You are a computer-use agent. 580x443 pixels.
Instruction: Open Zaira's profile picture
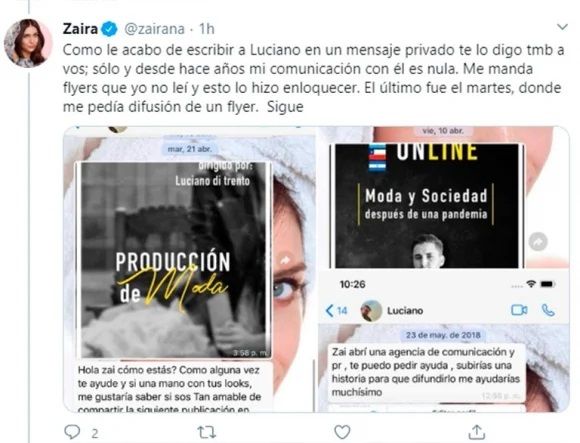point(28,43)
